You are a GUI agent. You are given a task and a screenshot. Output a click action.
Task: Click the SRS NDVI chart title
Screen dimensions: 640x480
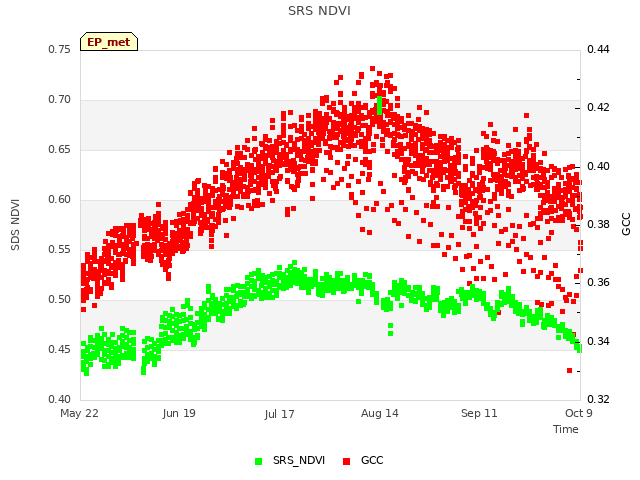319,11
